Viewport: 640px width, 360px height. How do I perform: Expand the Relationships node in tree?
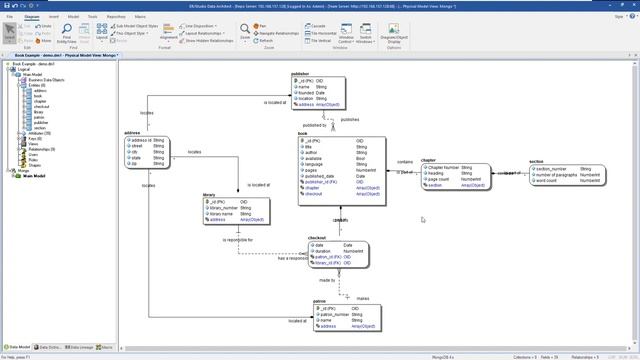[x=19, y=149]
